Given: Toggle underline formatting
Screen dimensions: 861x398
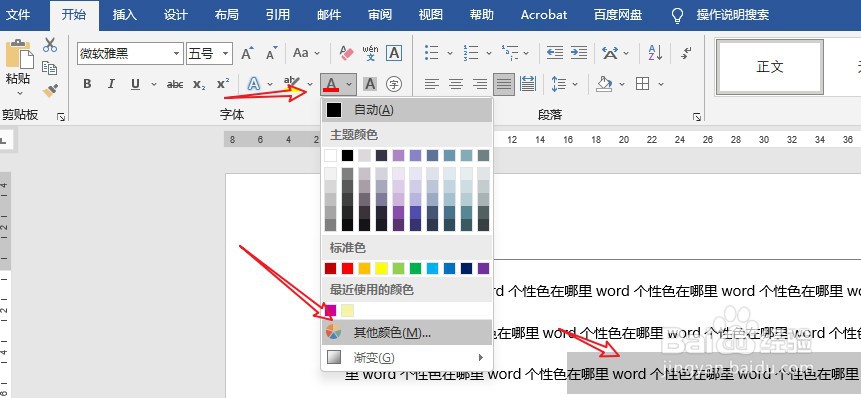Looking at the screenshot, I should pyautogui.click(x=136, y=84).
